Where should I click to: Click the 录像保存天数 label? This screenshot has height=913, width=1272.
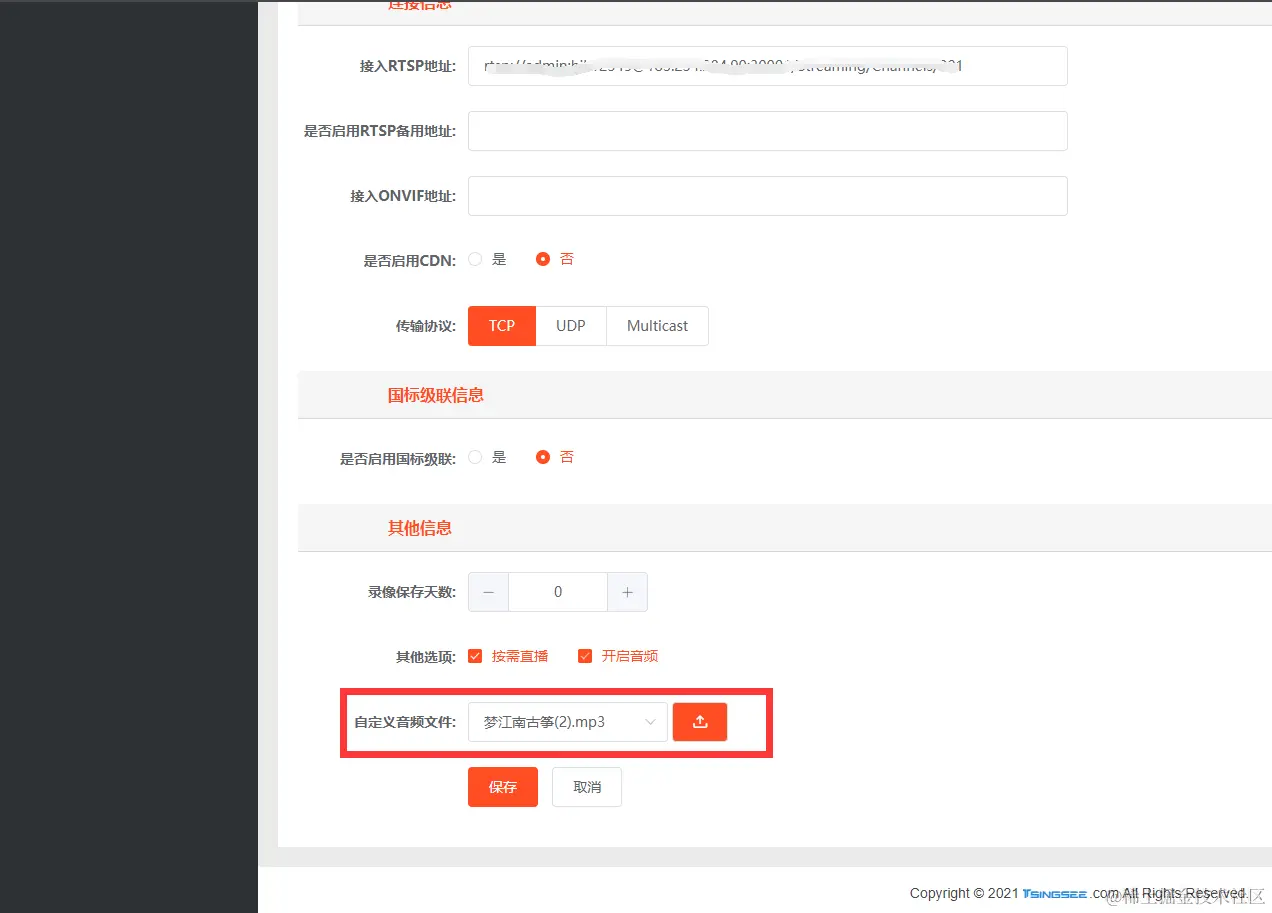point(412,592)
